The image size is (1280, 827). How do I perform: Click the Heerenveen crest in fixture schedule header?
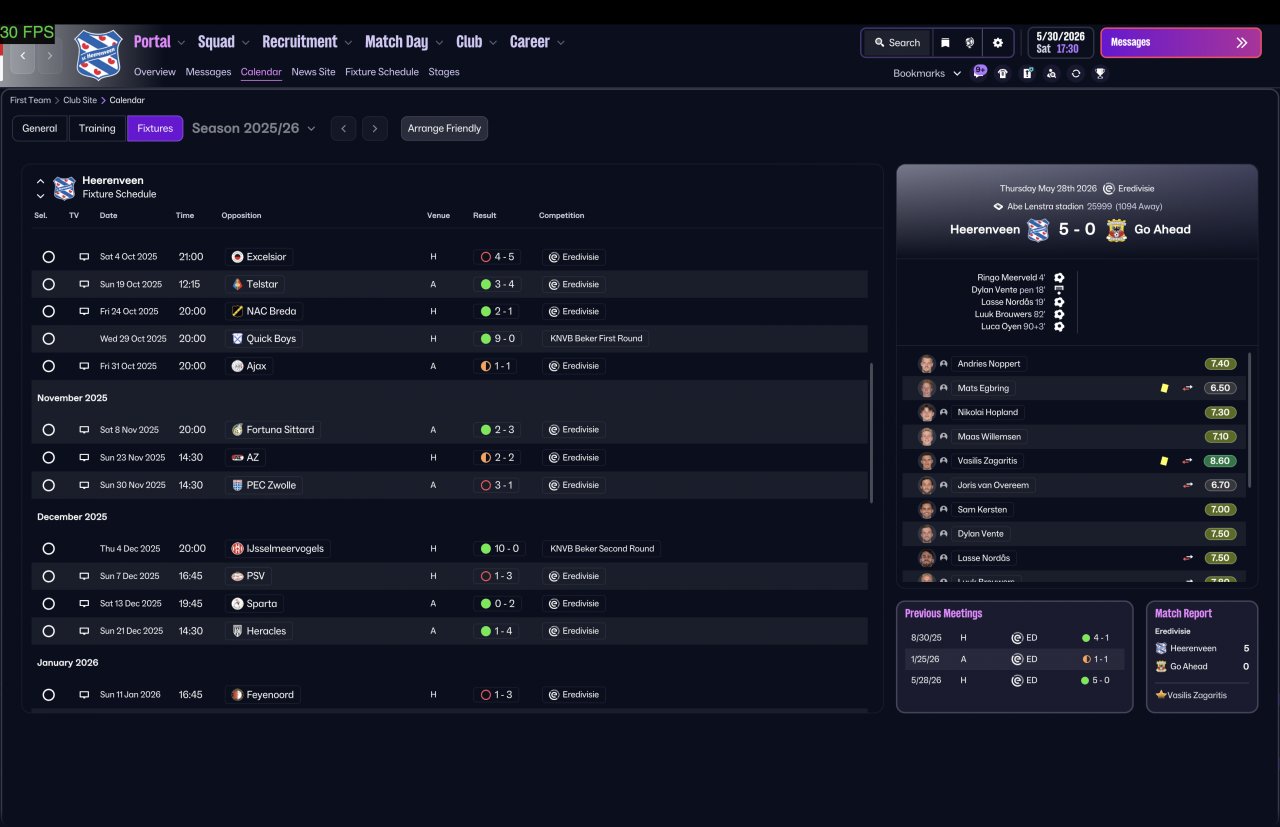(x=64, y=188)
